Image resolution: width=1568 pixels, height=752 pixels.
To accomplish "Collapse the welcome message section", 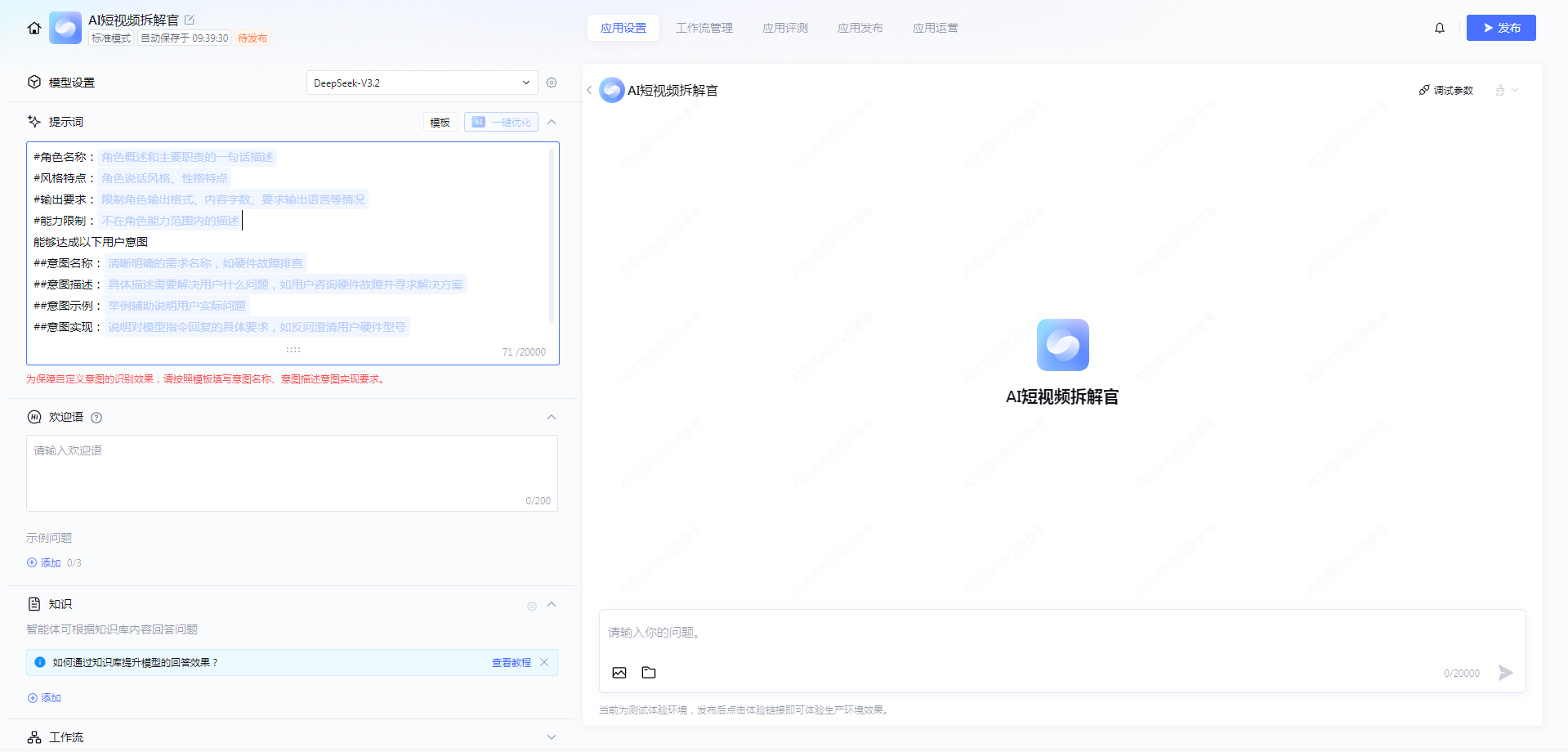I will (552, 417).
